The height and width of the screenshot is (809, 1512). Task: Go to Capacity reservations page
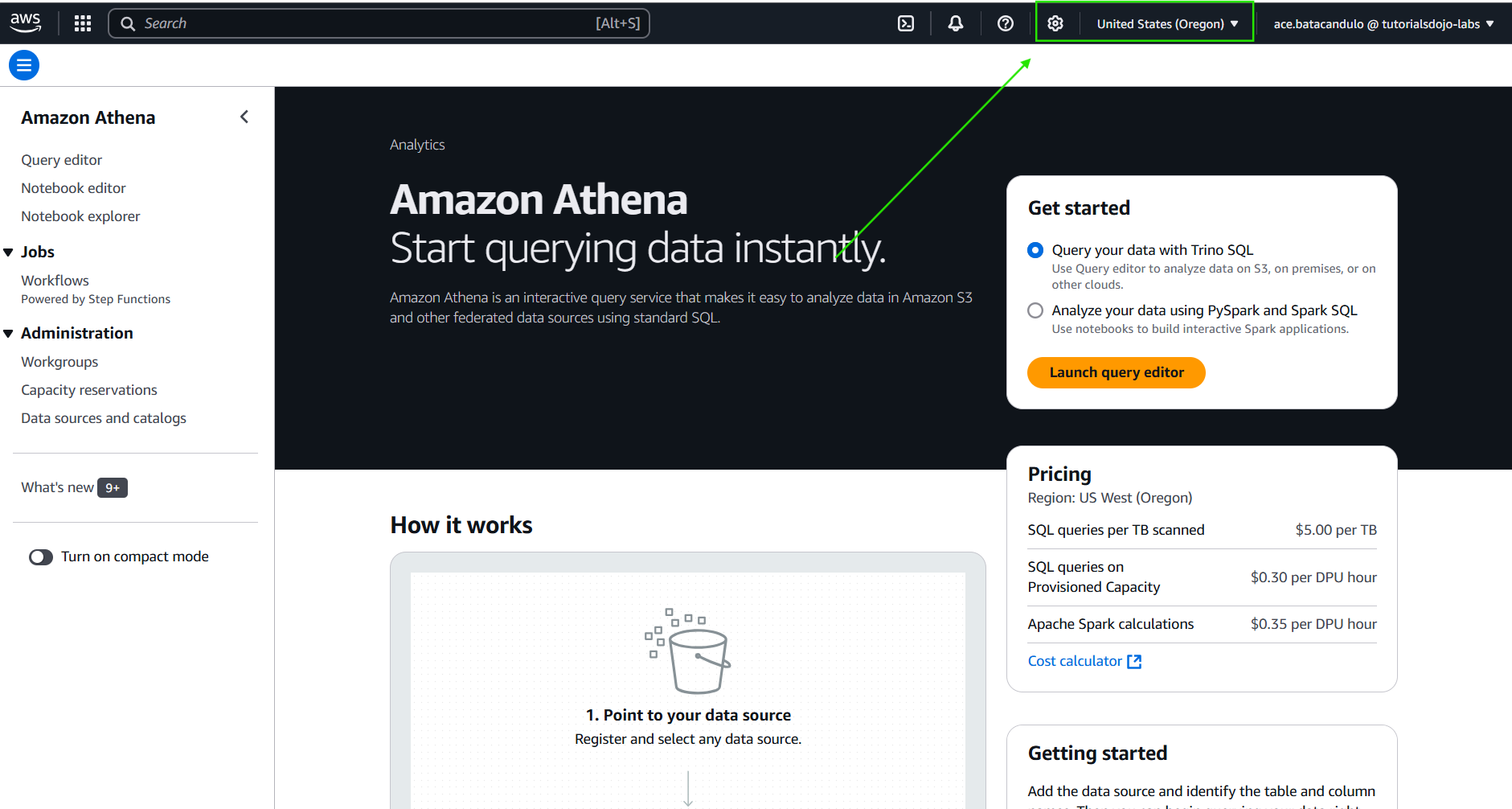pos(89,390)
